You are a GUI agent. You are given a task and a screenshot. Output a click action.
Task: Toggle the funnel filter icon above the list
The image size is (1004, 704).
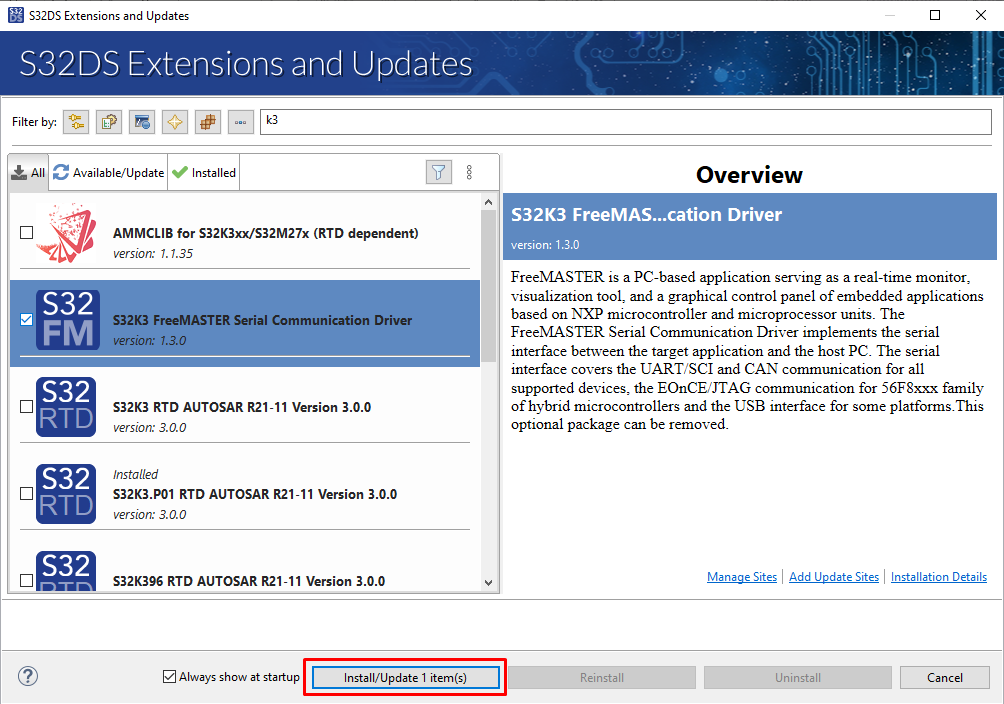(x=438, y=172)
